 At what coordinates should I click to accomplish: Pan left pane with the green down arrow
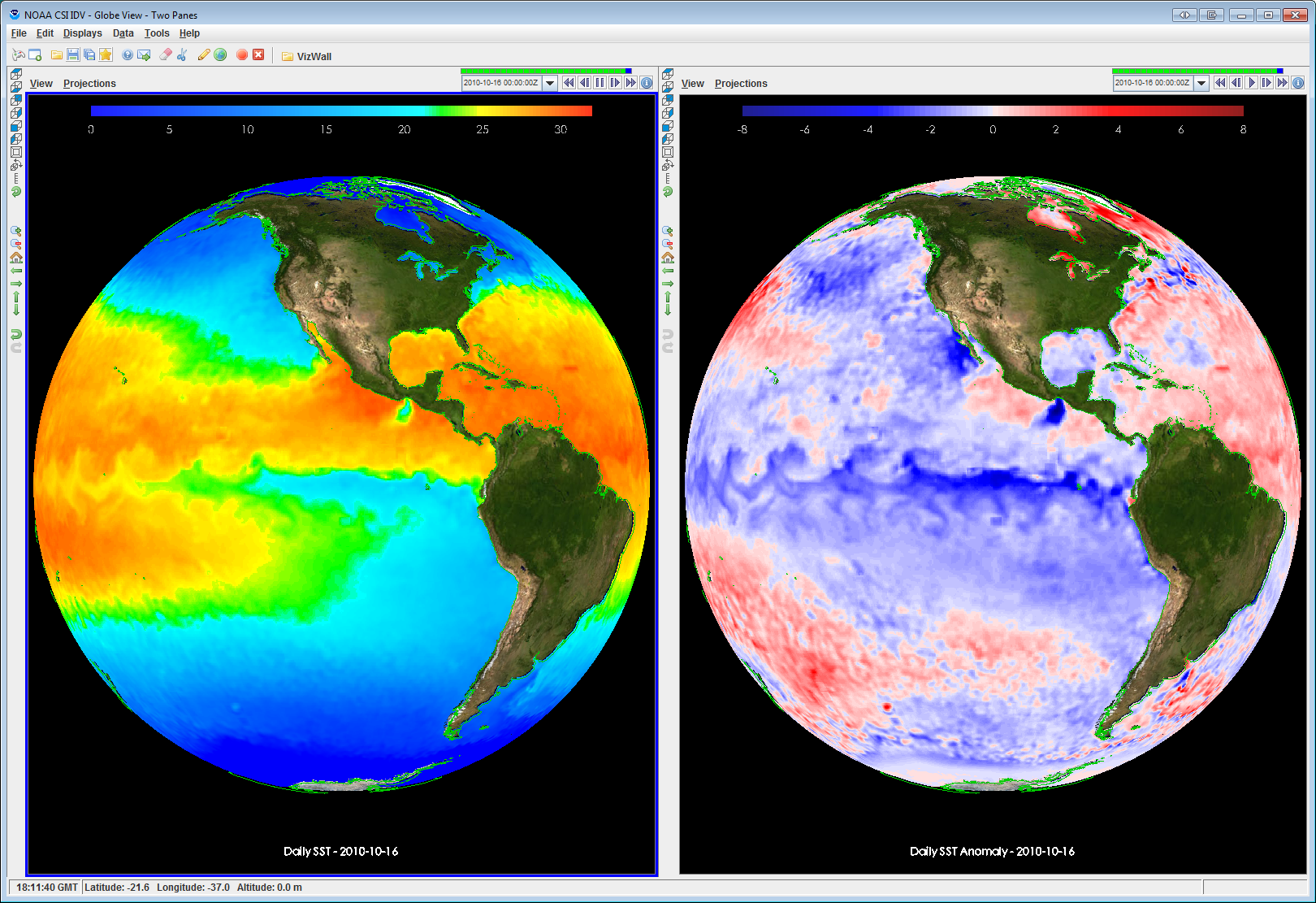click(16, 310)
